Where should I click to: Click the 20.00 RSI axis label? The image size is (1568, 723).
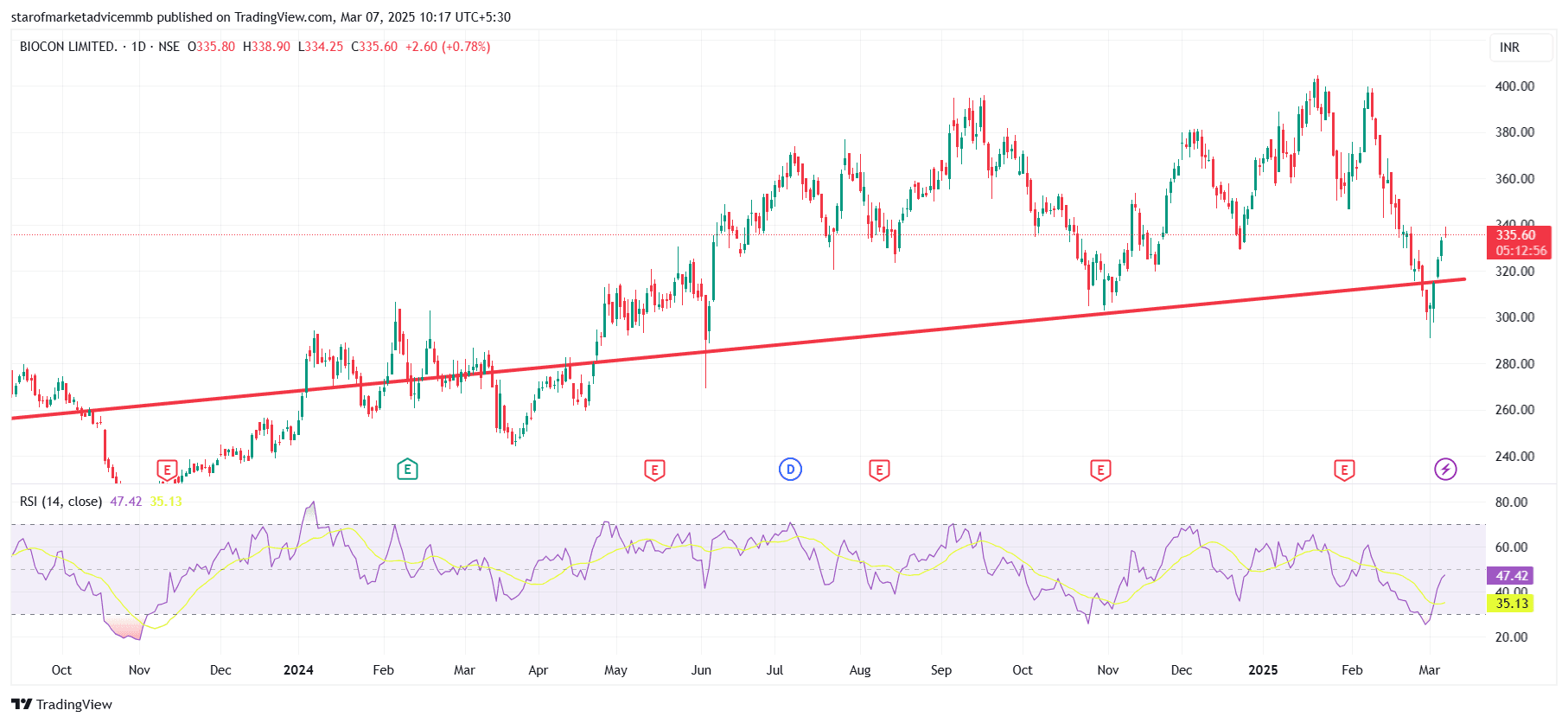pos(1512,637)
